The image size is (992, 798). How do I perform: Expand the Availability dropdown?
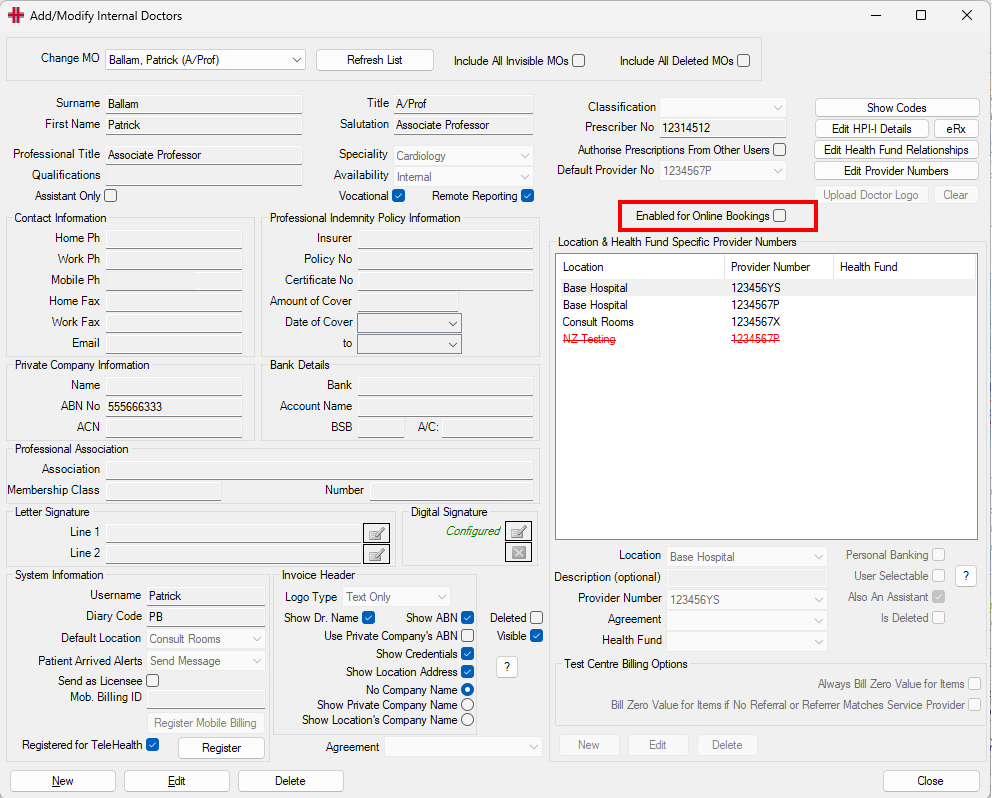point(463,177)
